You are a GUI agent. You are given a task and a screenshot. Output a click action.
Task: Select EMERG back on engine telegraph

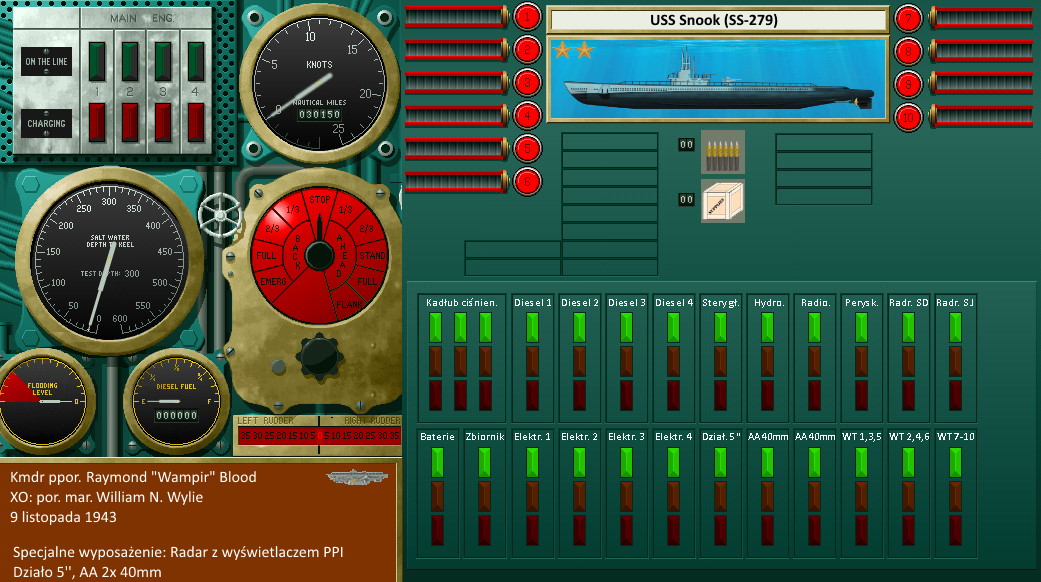click(270, 282)
